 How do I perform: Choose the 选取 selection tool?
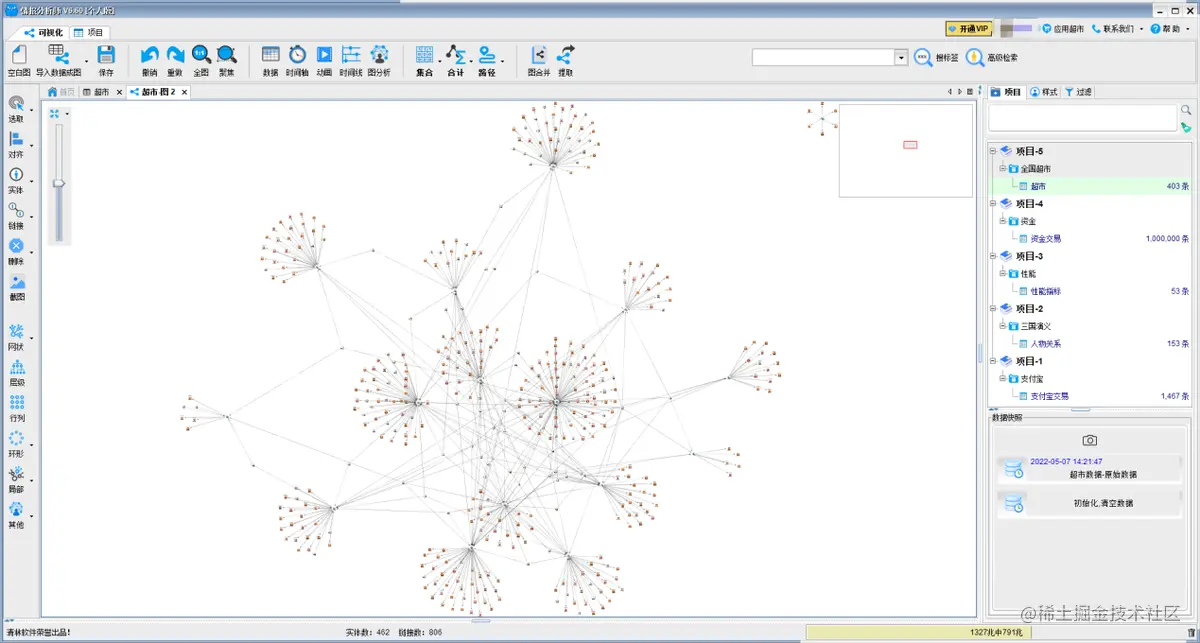pos(16,110)
